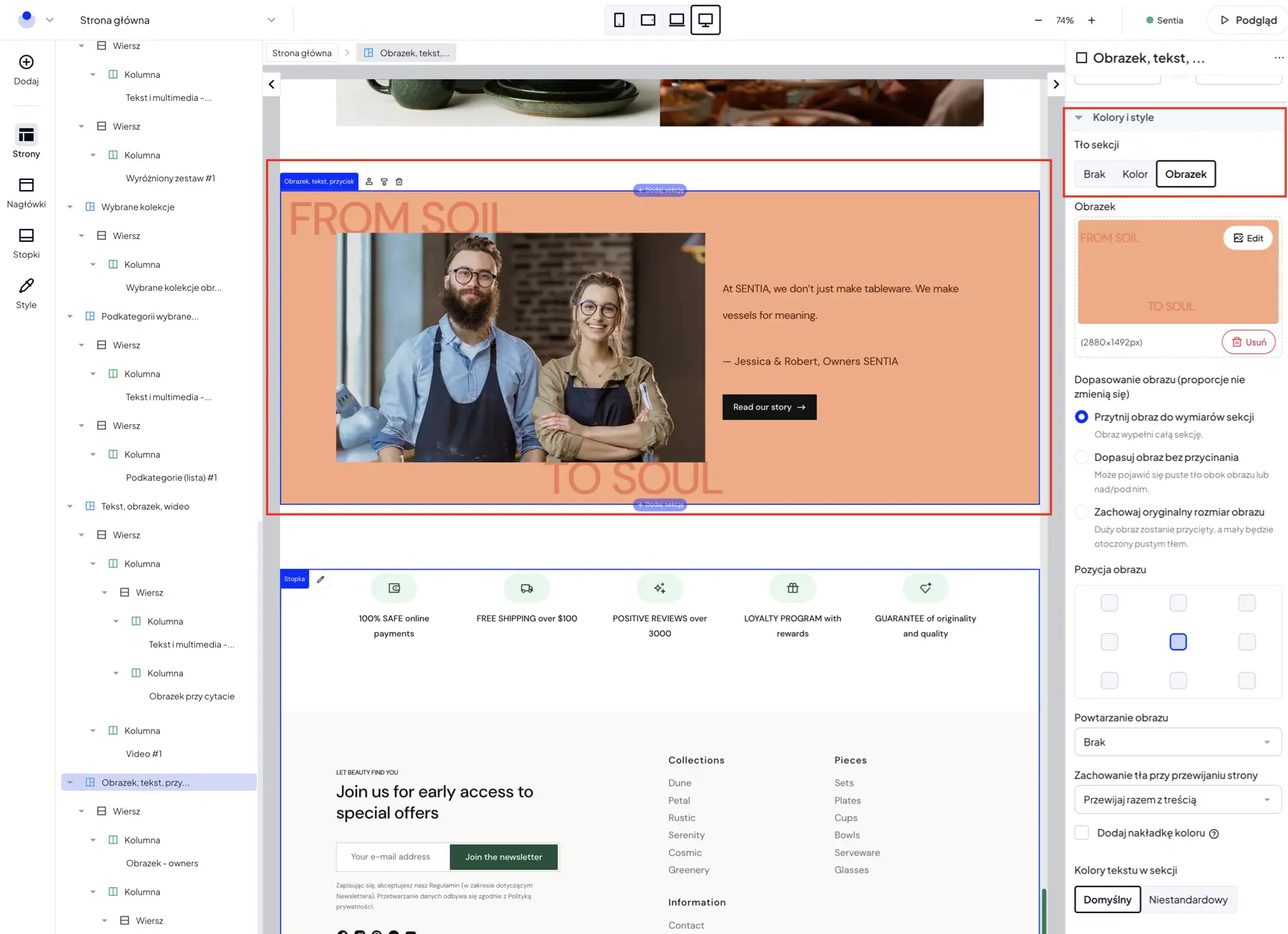Open the three-dots menu in properties panel
This screenshot has width=1288, height=934.
[x=1279, y=58]
